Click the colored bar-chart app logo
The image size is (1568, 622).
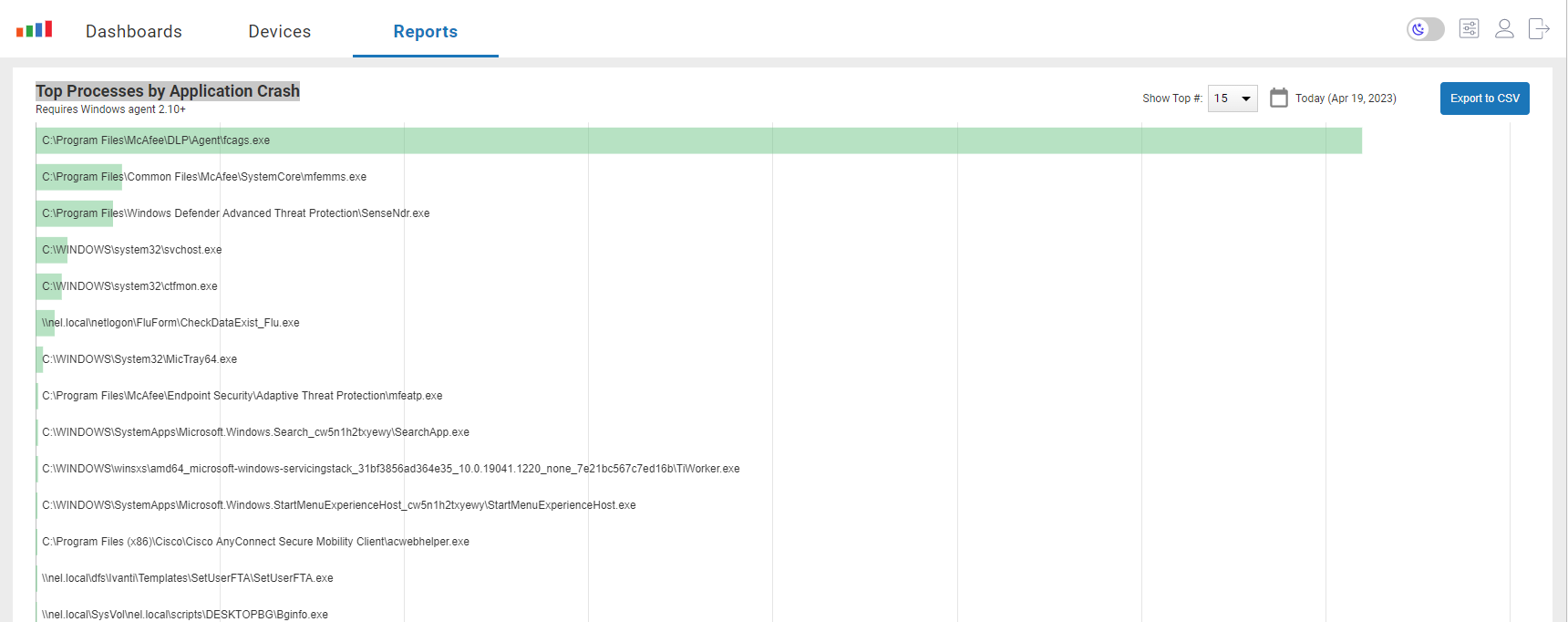tap(34, 29)
